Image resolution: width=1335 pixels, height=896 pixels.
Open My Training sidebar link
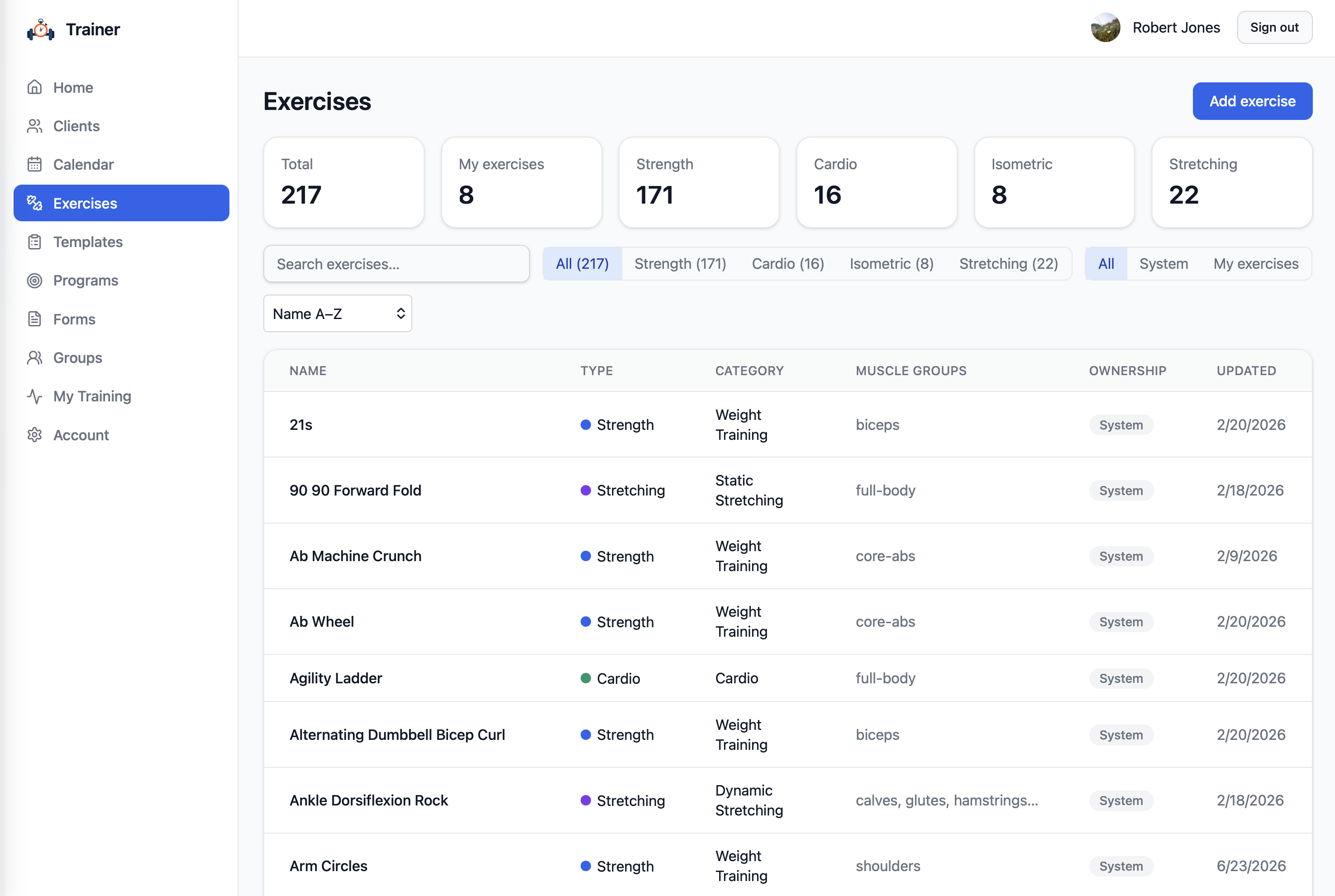[x=121, y=396]
